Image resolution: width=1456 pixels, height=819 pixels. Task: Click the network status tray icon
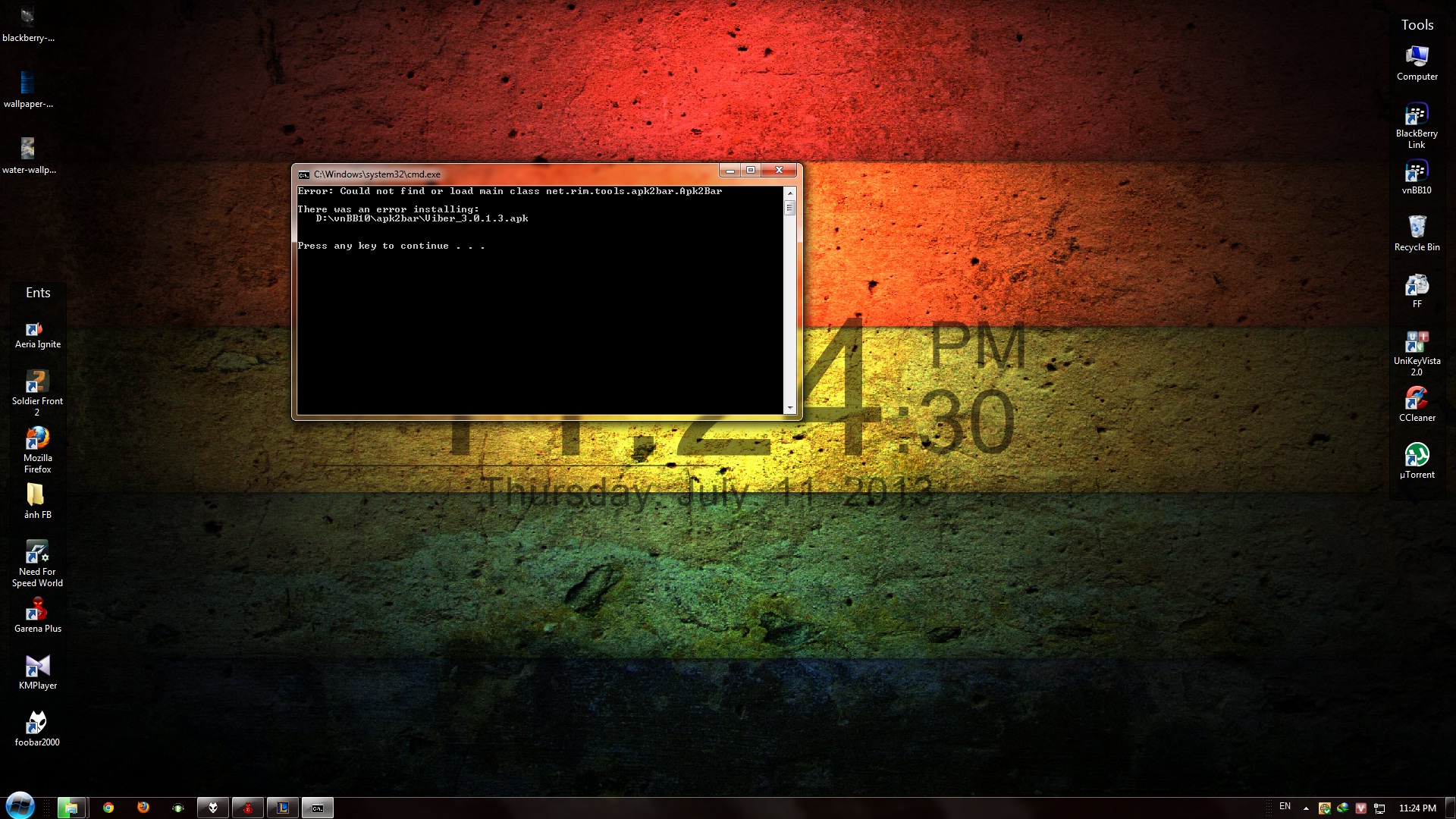(1379, 808)
